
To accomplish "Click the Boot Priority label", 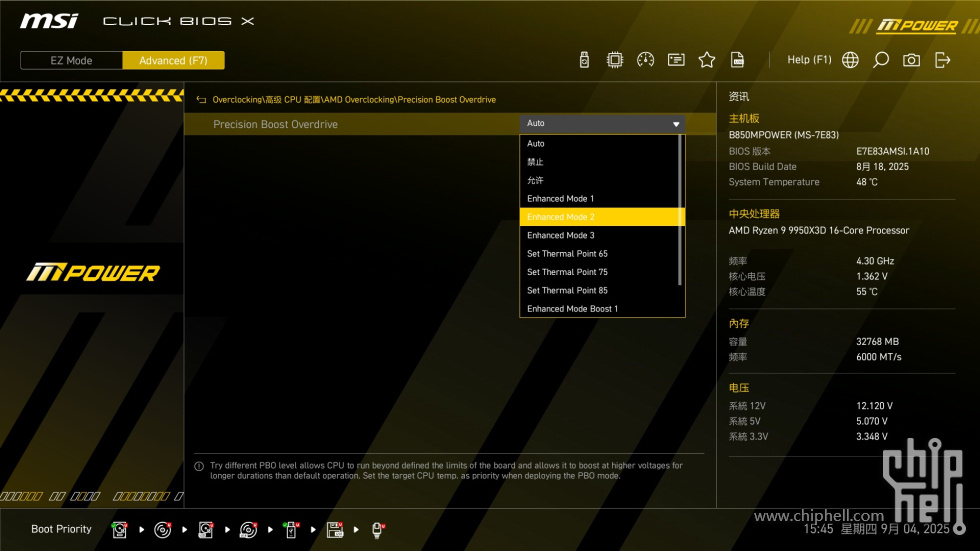I will coord(61,529).
